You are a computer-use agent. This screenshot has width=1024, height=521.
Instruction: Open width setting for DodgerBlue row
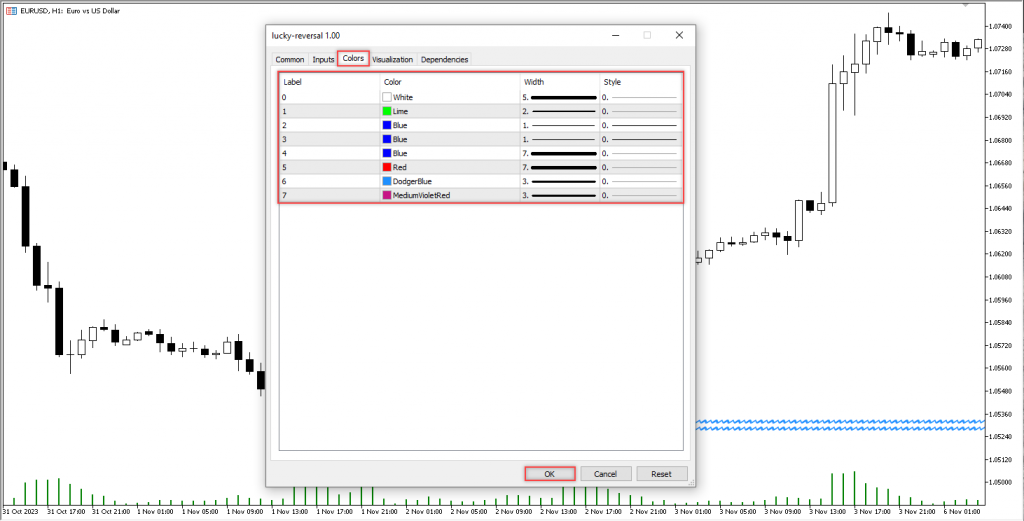[560, 182]
